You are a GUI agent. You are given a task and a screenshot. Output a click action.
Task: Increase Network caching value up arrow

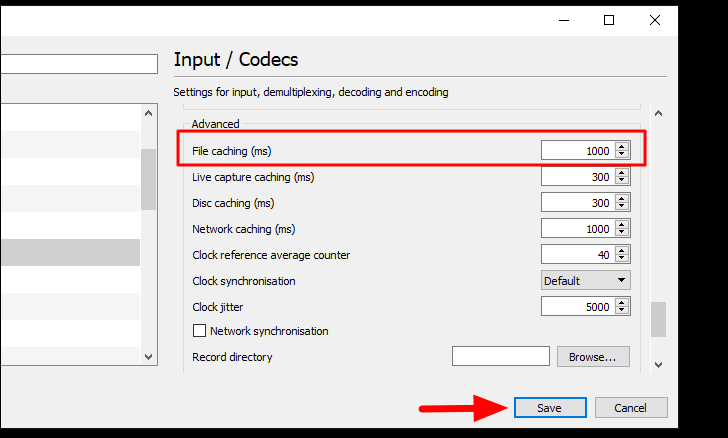point(622,224)
